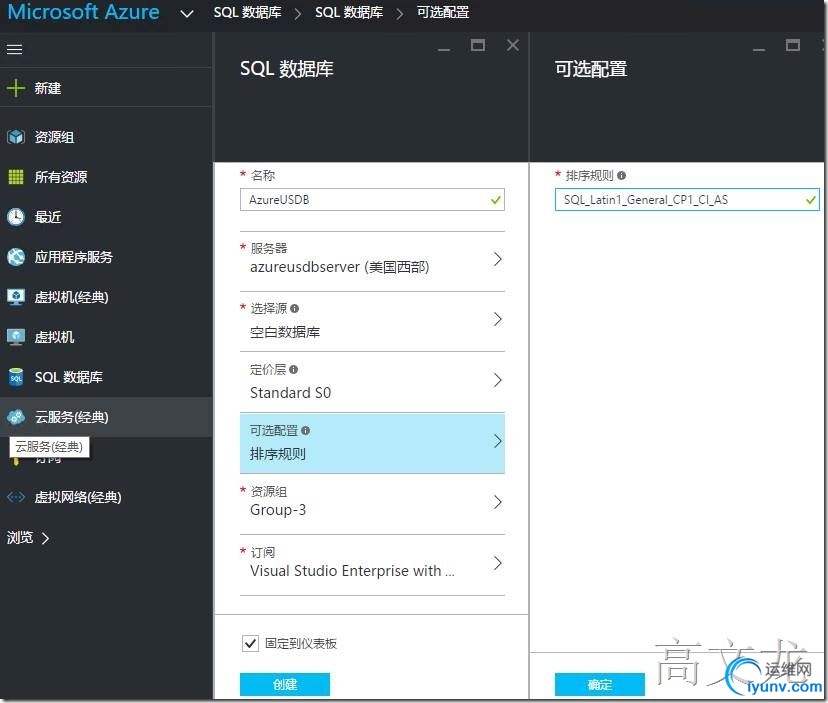828x703 pixels.
Task: Click the 排序规则 SQL_Latin1_General_CP1_CI_AS field
Action: (x=687, y=200)
